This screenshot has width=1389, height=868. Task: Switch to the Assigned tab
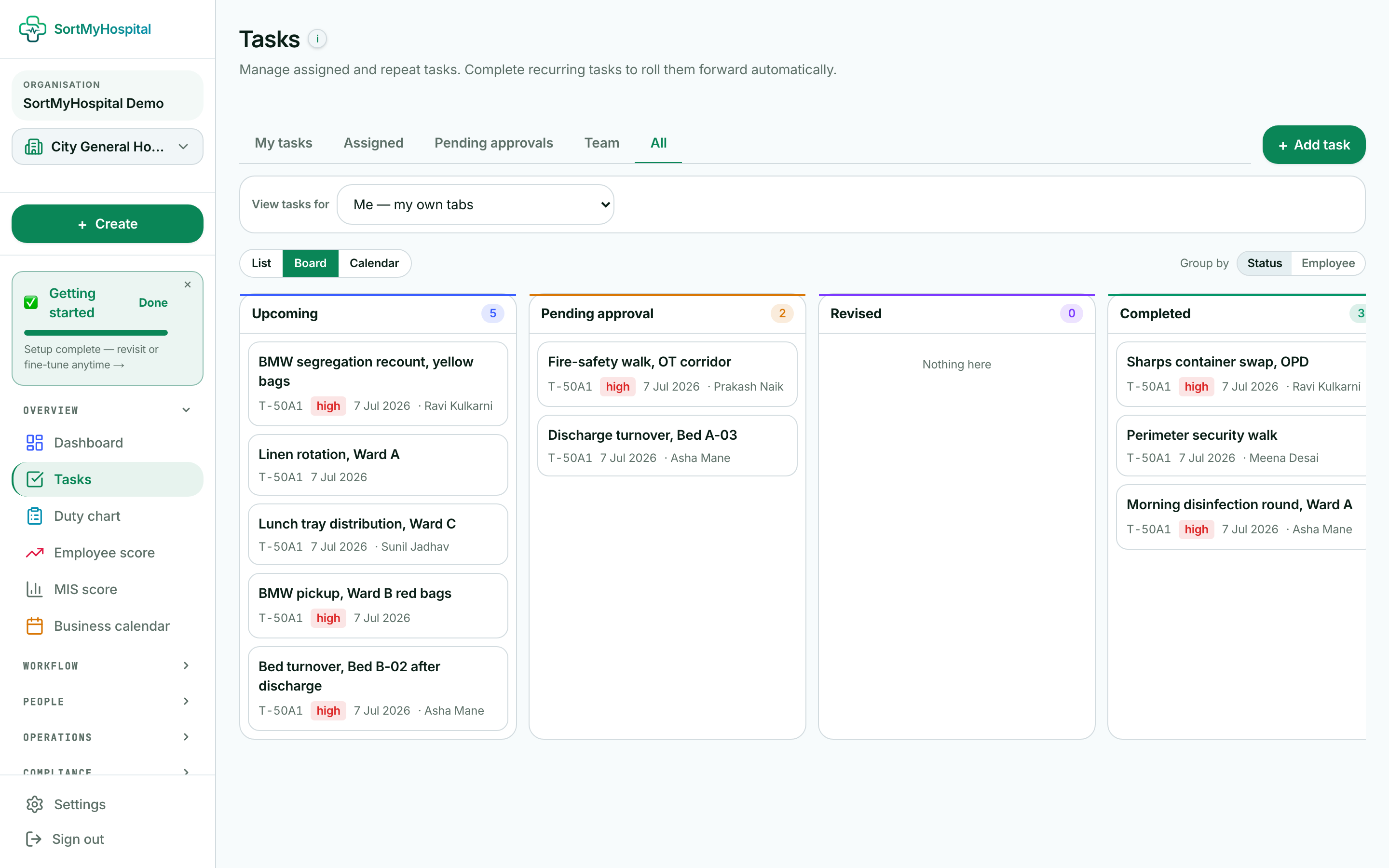pos(373,143)
